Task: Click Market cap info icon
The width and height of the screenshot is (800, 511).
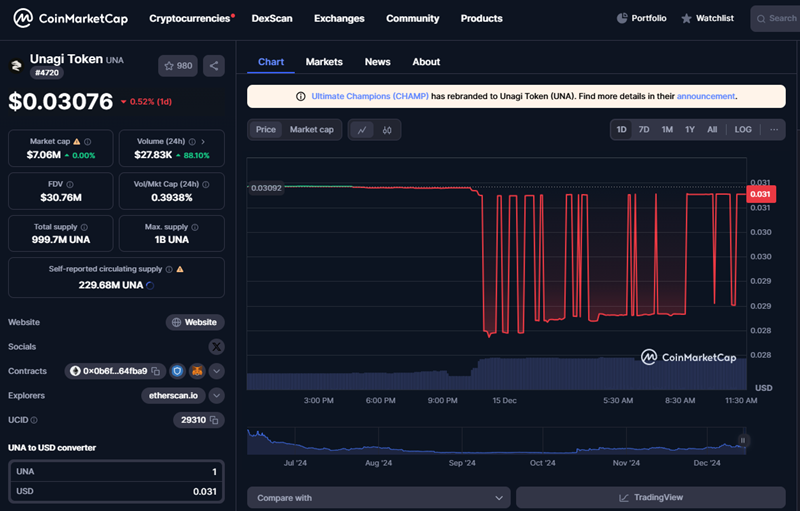Action: pyautogui.click(x=88, y=142)
